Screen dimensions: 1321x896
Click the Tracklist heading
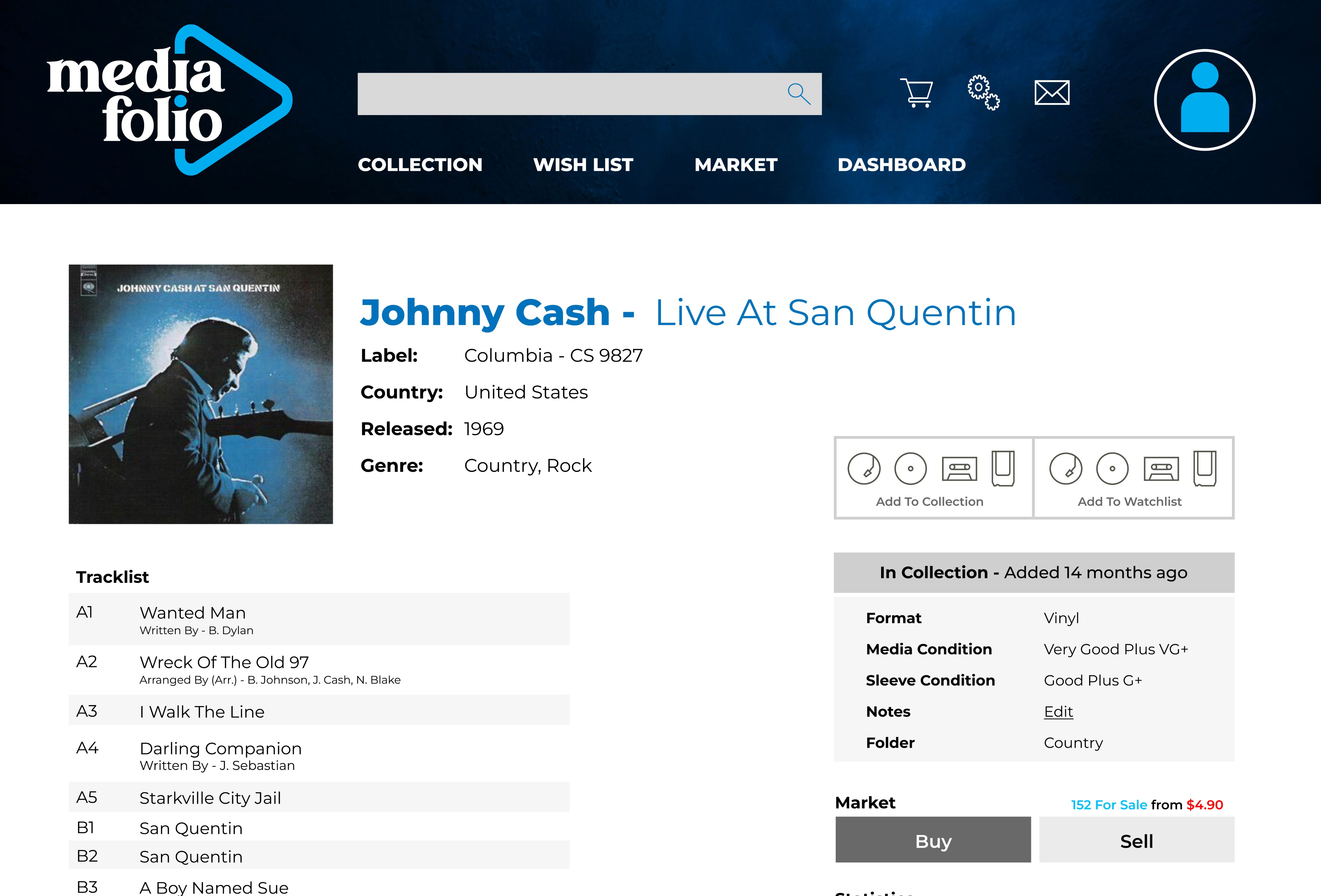pyautogui.click(x=113, y=577)
